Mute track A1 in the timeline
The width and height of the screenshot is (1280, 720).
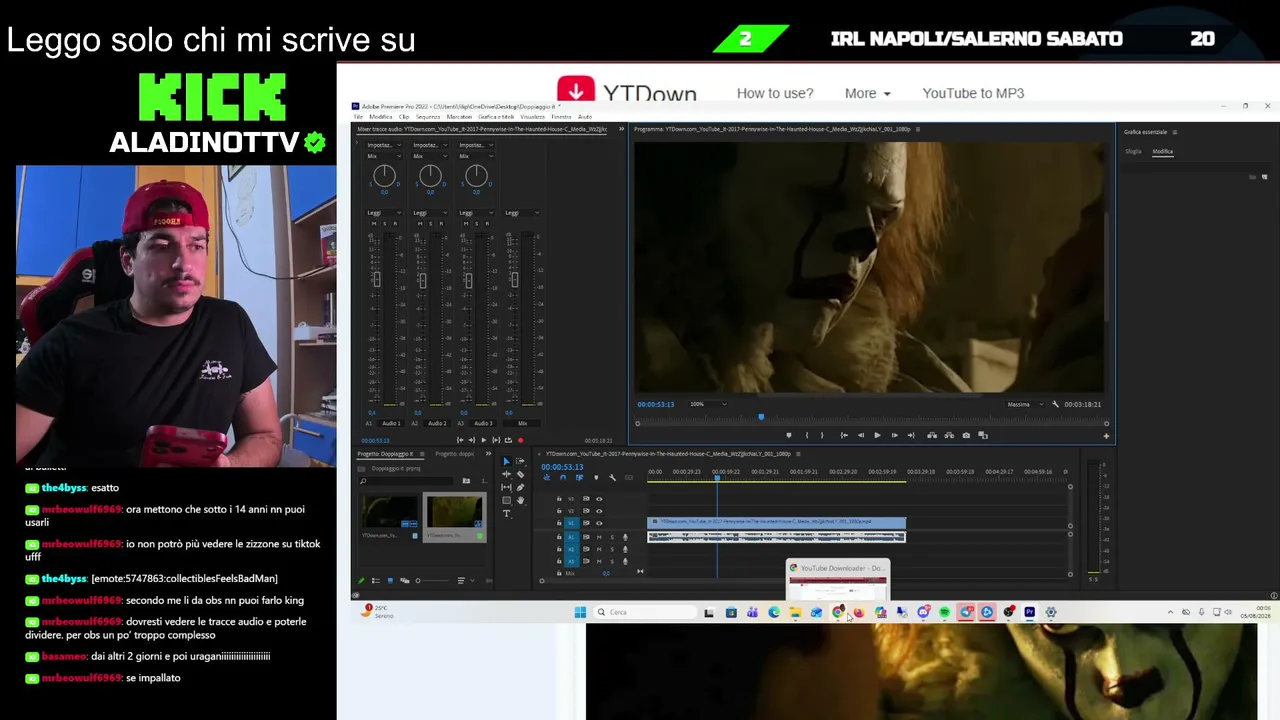click(x=599, y=537)
